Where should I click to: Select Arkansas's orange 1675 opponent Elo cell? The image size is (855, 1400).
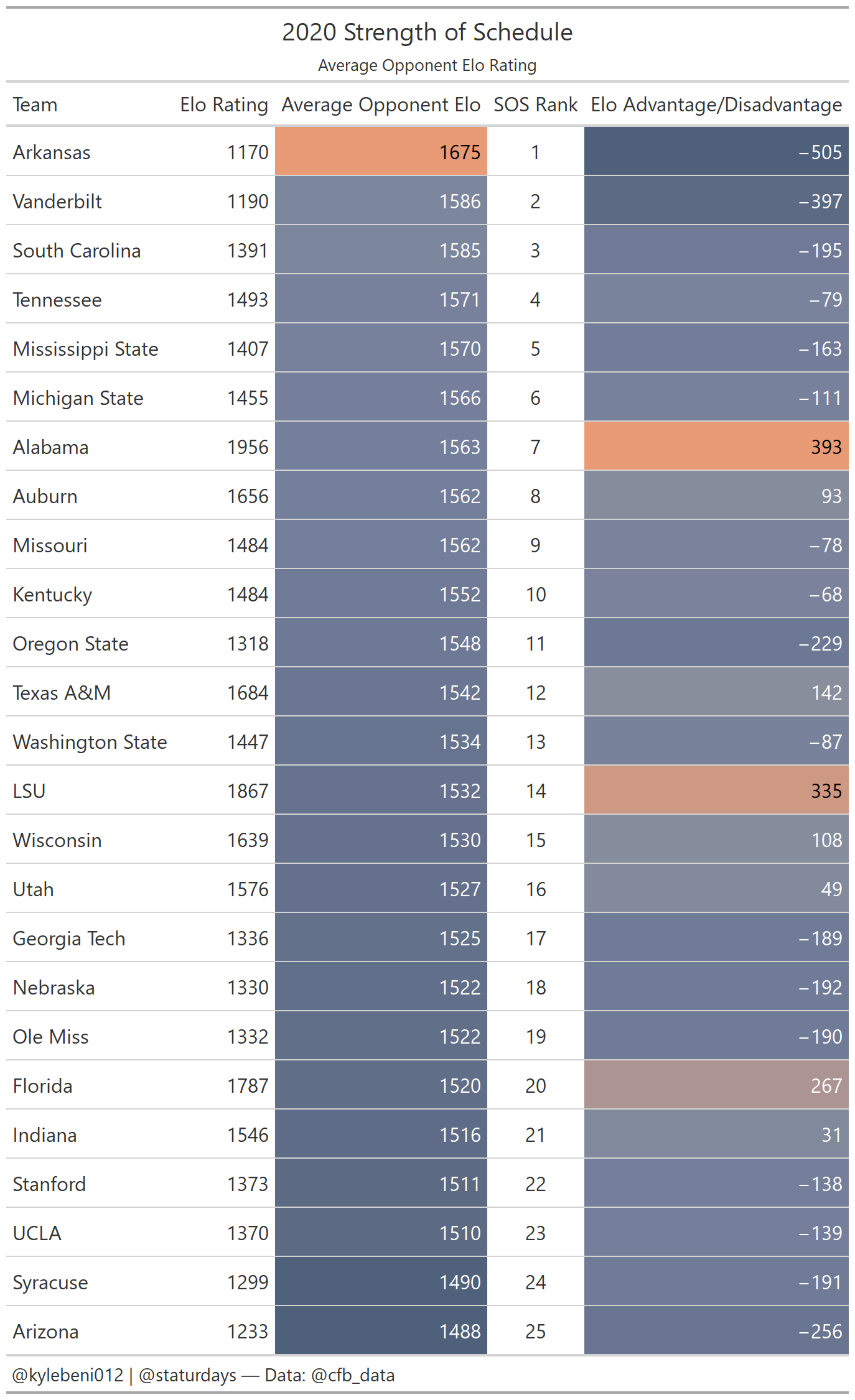click(x=381, y=151)
